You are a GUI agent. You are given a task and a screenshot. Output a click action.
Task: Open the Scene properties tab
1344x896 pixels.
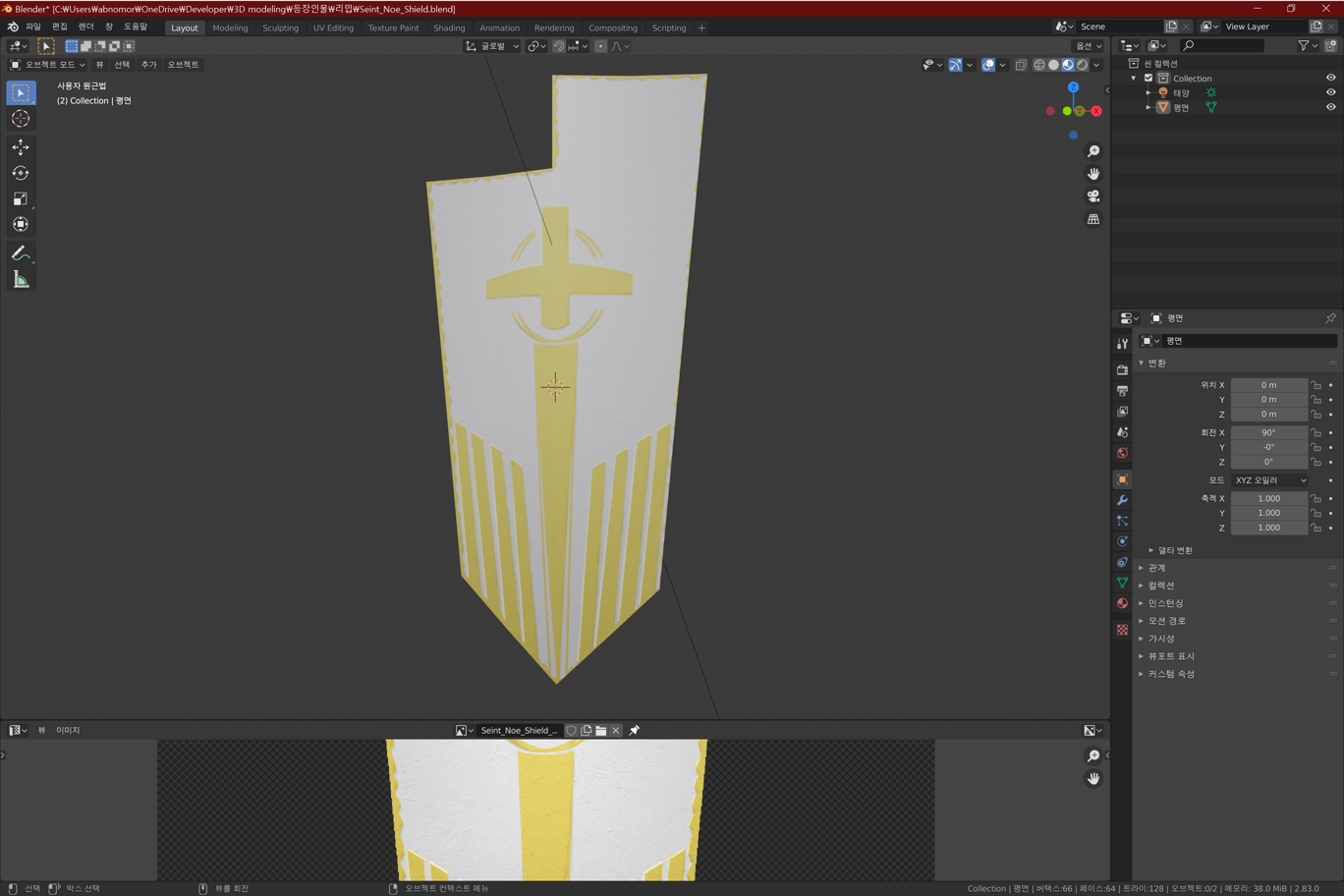(1122, 432)
